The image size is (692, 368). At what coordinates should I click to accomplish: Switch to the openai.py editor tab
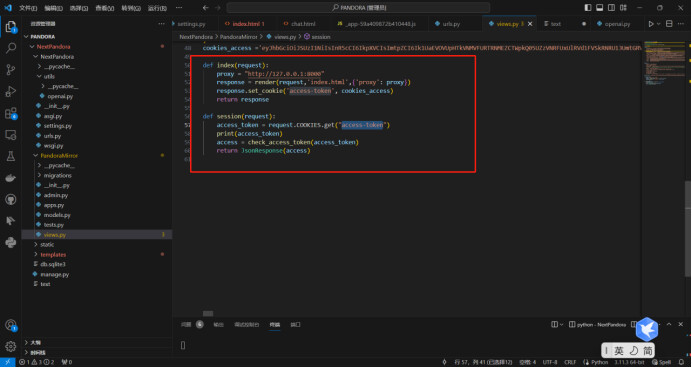[x=617, y=24]
